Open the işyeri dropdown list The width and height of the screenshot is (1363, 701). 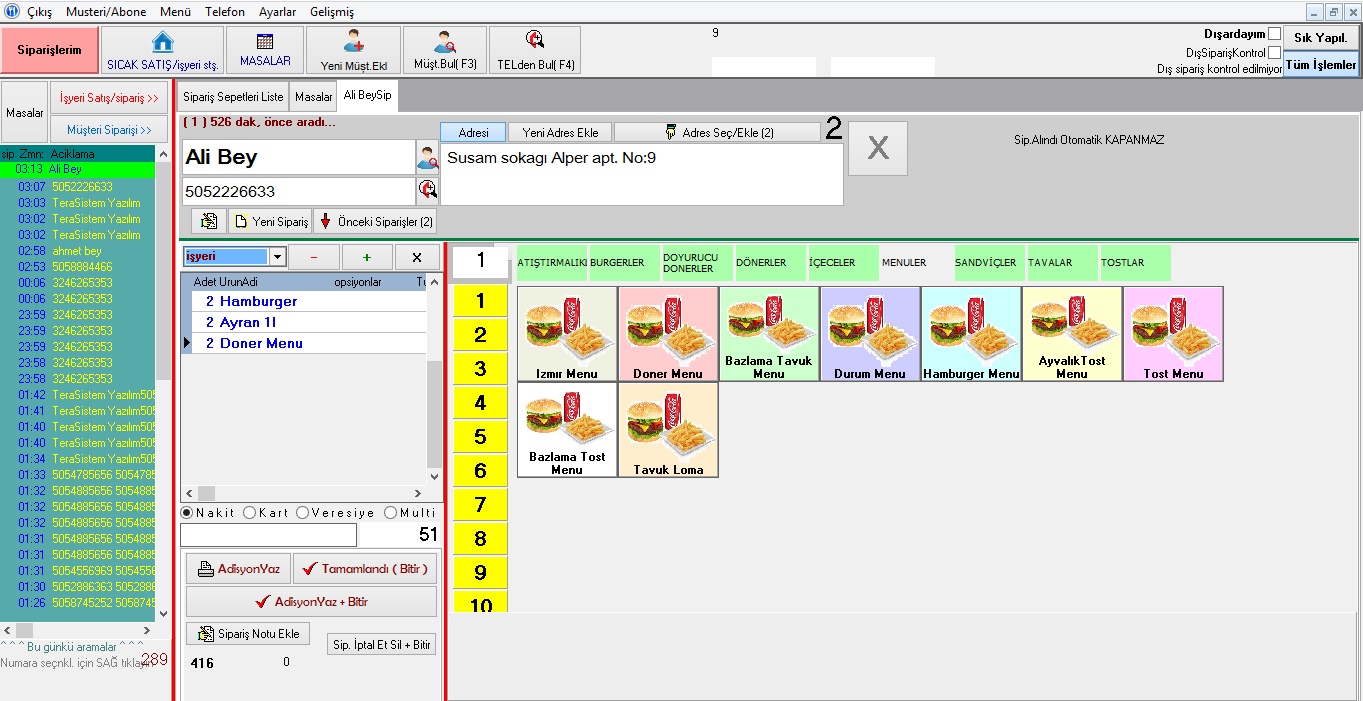(277, 257)
